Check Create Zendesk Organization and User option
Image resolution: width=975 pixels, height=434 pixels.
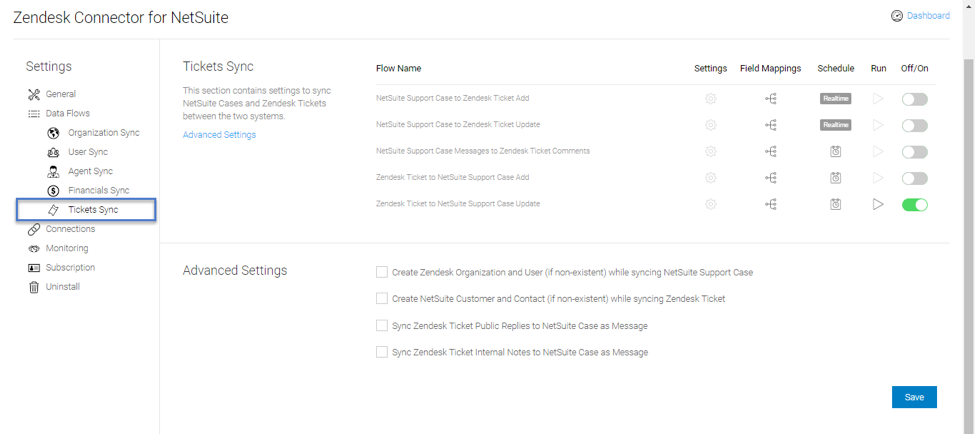pyautogui.click(x=382, y=272)
